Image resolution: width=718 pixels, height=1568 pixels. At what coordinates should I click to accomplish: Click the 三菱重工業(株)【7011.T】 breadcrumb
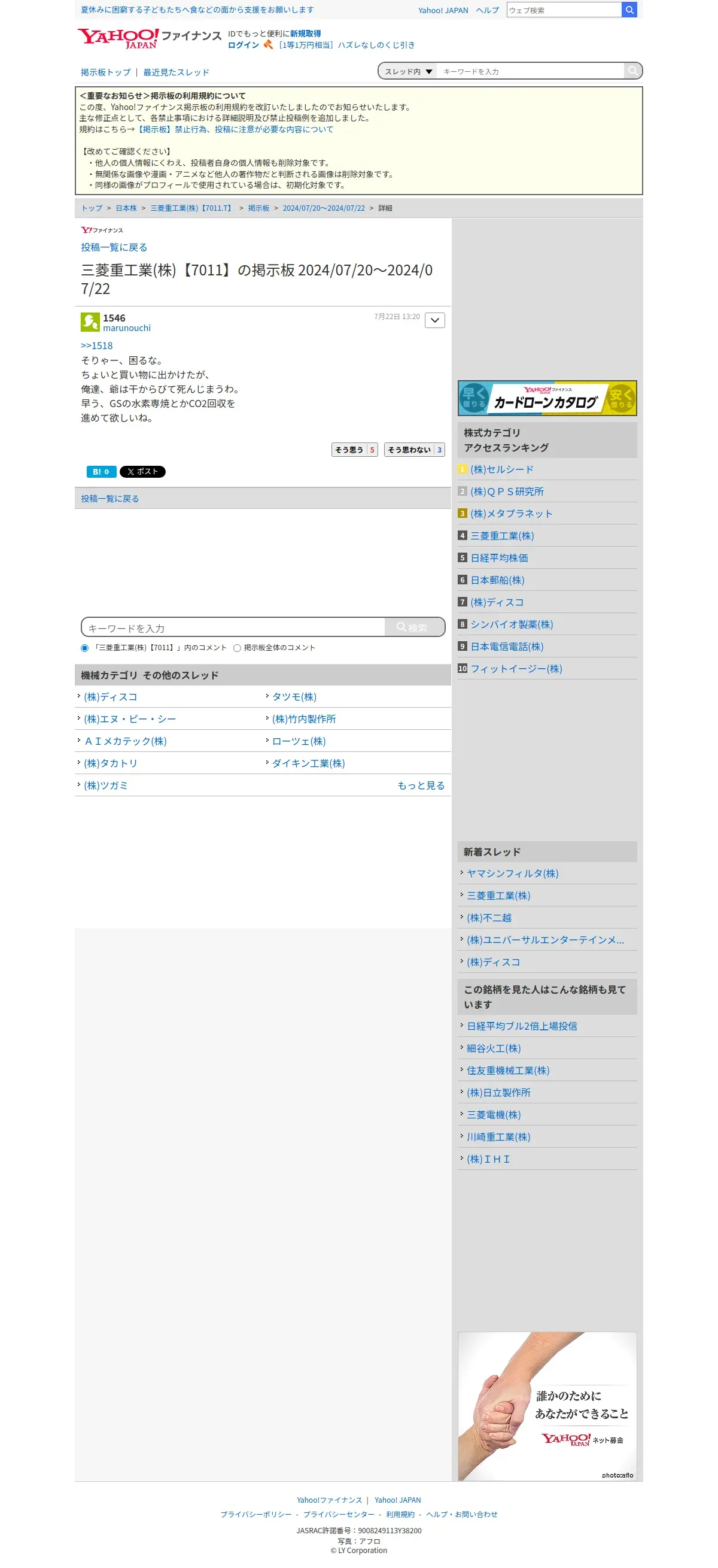tap(192, 208)
